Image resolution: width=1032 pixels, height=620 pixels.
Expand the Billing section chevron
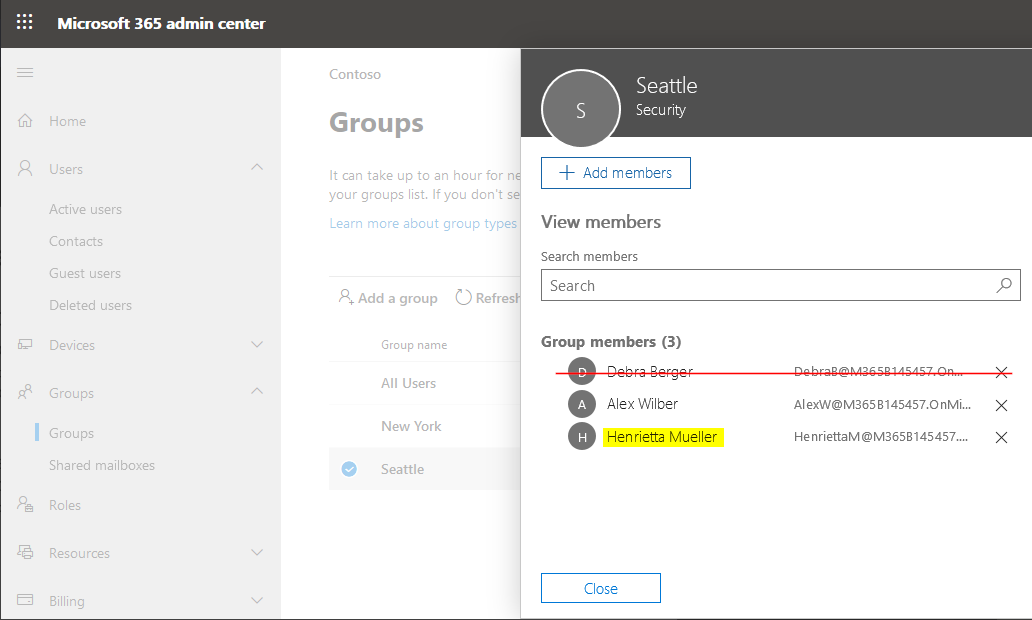[x=257, y=601]
